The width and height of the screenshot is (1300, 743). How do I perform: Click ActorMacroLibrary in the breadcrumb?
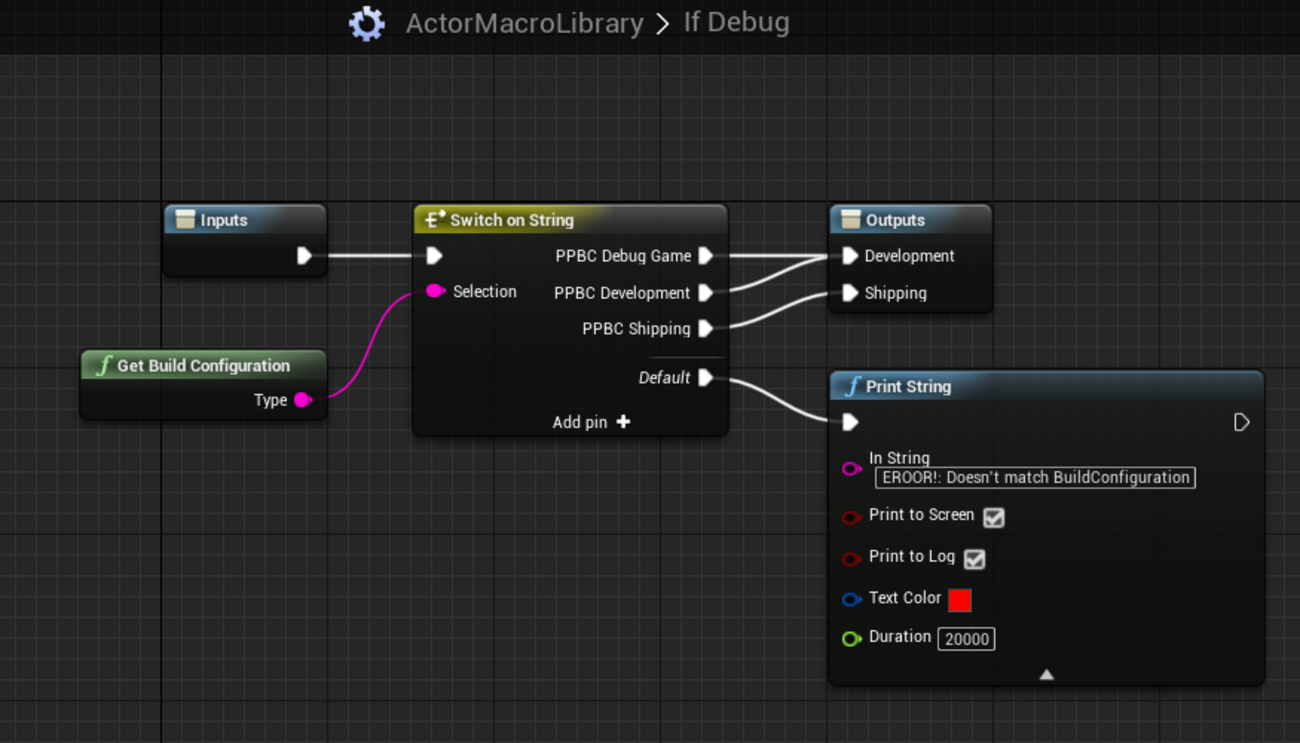pyautogui.click(x=524, y=23)
